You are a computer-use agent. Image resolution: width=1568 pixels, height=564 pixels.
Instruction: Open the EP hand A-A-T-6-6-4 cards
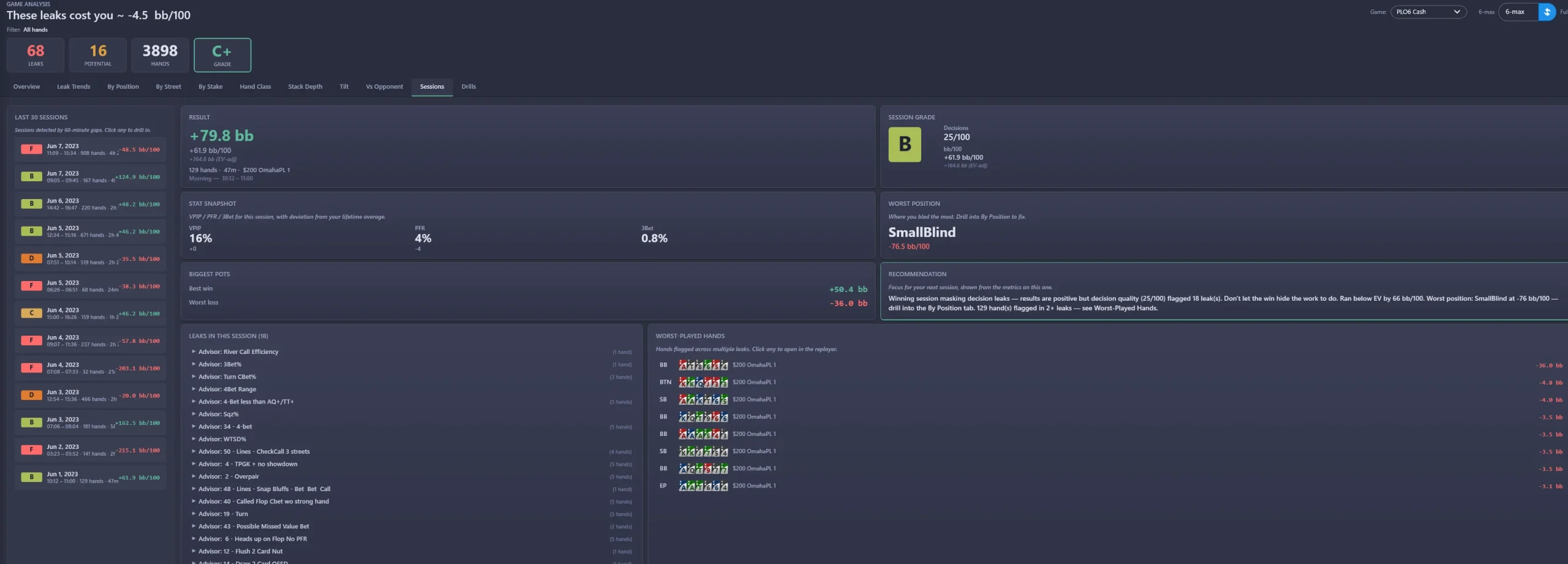[703, 486]
